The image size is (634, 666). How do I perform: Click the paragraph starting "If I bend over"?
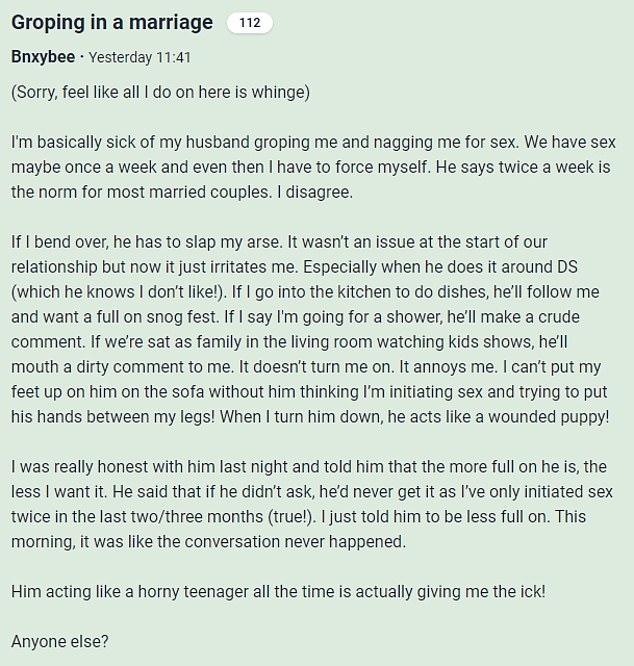tap(310, 330)
